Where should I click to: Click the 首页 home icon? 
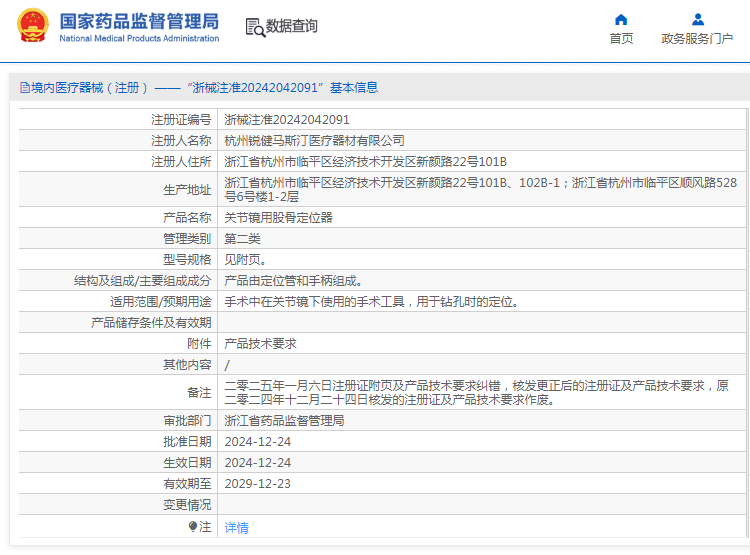(621, 20)
